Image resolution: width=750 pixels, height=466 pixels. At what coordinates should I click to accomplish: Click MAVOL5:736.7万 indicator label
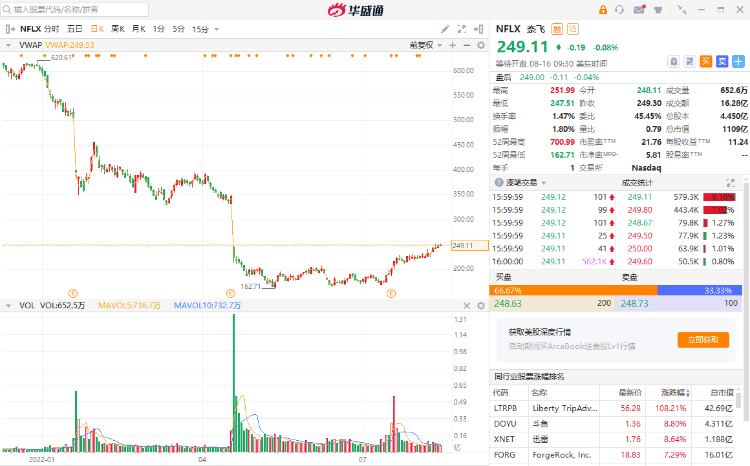click(129, 305)
